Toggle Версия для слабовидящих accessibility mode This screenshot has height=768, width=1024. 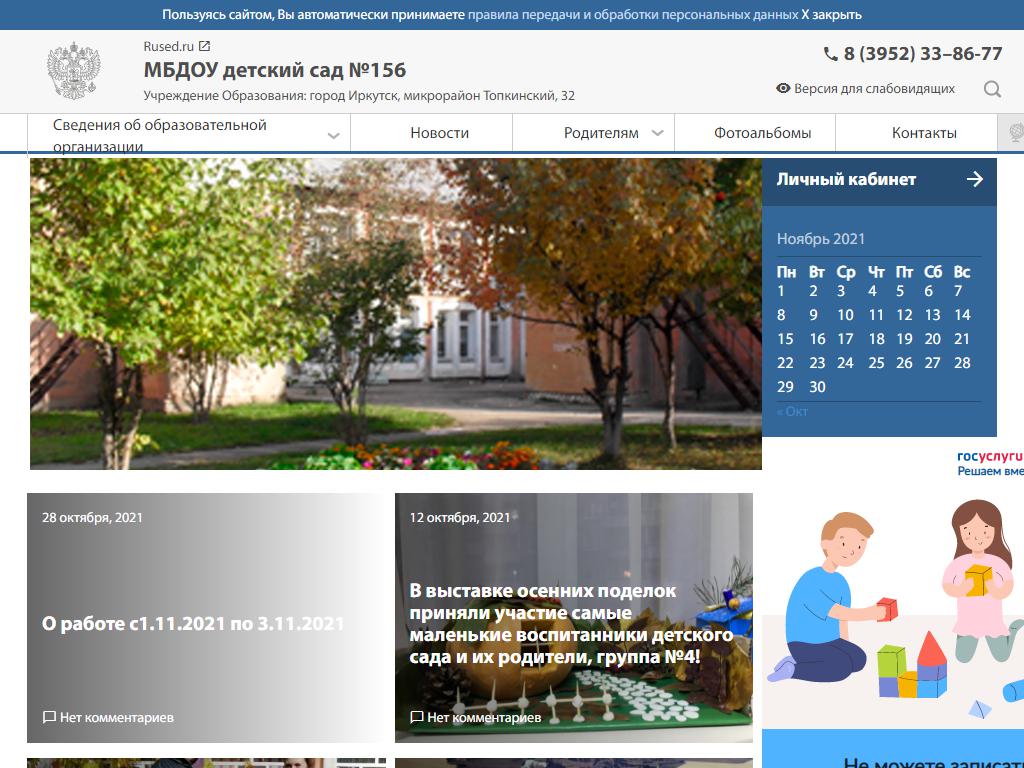tap(866, 89)
